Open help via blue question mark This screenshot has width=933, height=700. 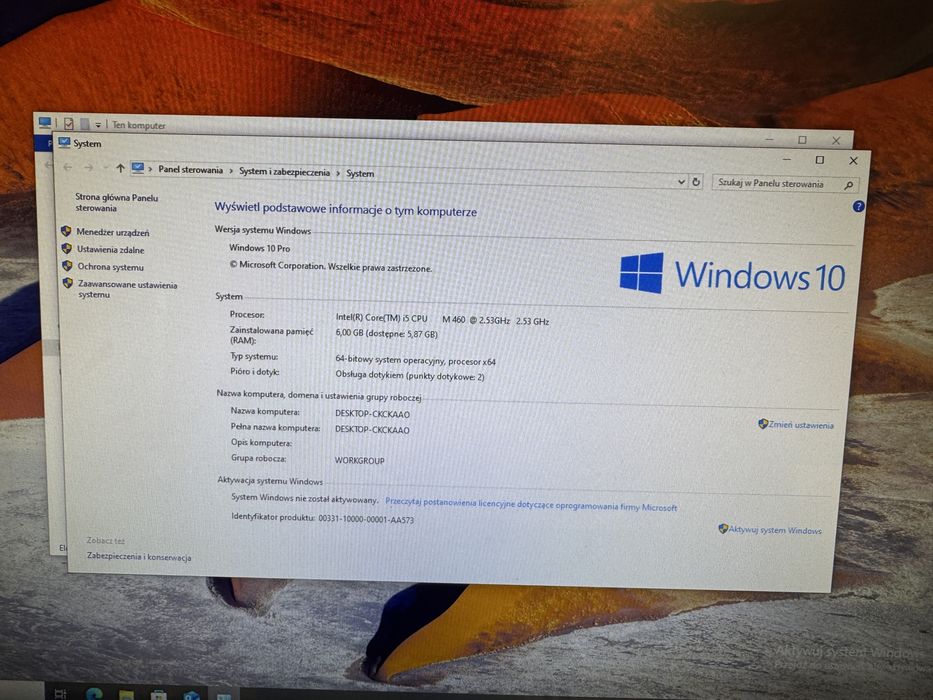pos(858,206)
